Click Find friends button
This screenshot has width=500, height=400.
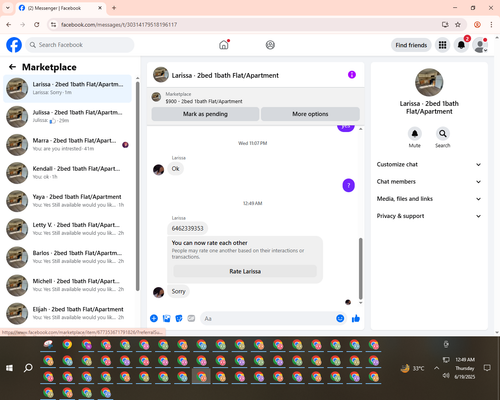coord(411,45)
